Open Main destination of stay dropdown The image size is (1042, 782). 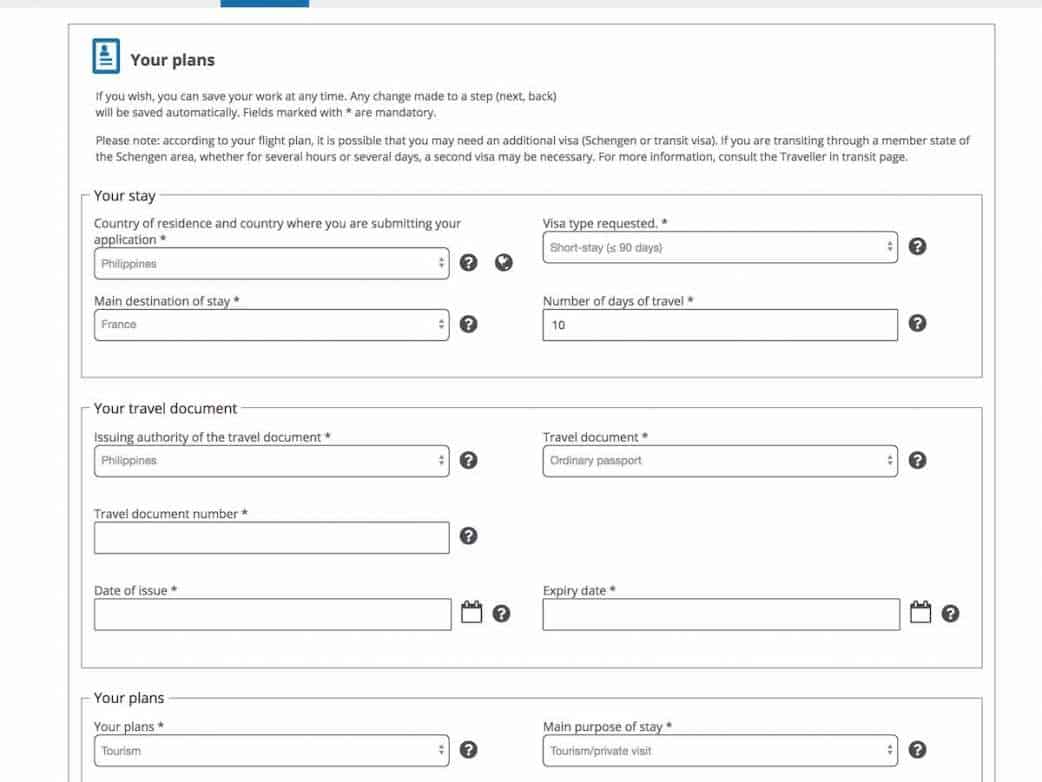[x=271, y=325]
